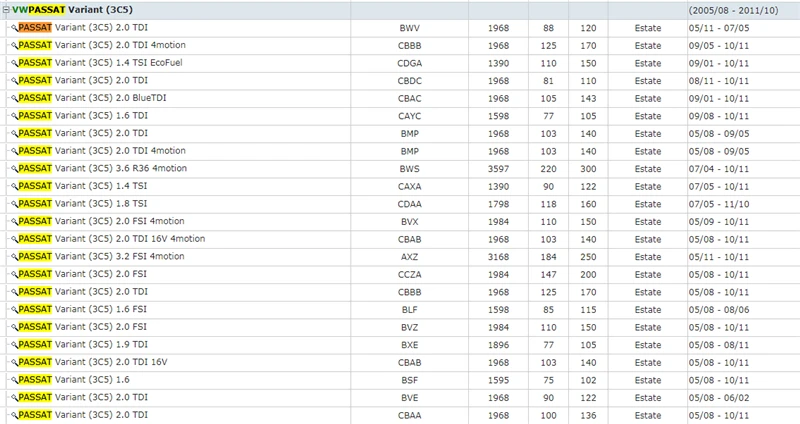Screen dimensions: 800x424
Task: Click magnifier icon of the 3.2 FSI 4motion row
Action: (14, 257)
